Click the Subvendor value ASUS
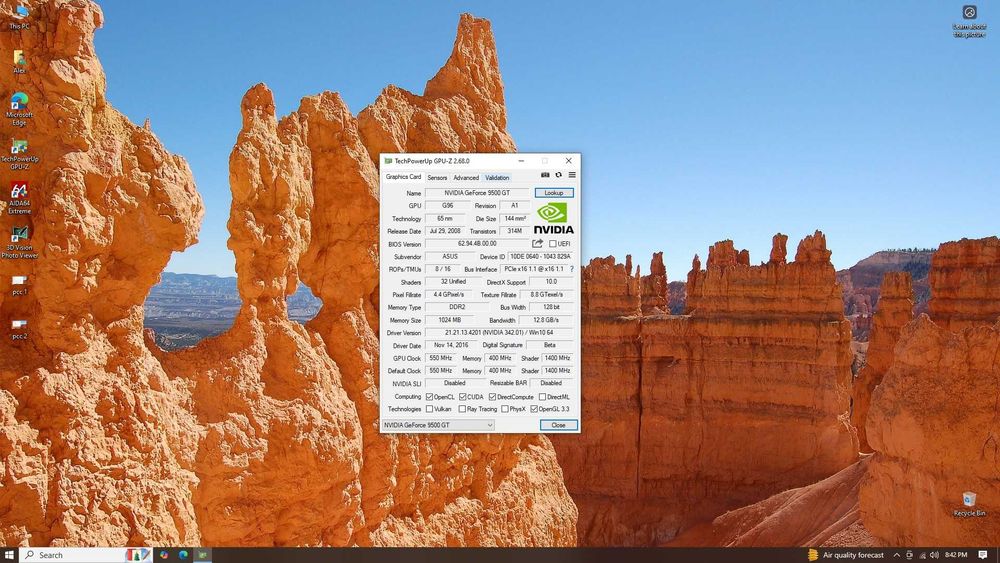1000x563 pixels. coord(450,256)
